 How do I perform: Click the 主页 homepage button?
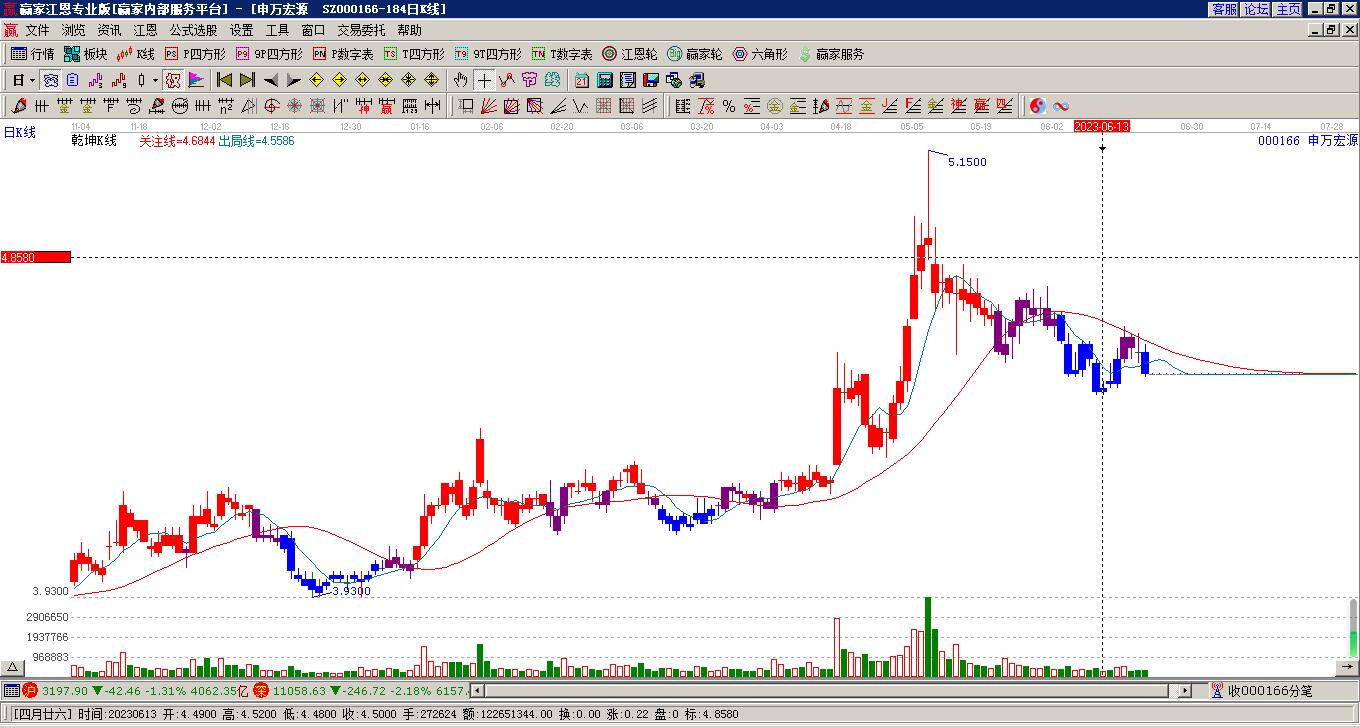pyautogui.click(x=1288, y=9)
